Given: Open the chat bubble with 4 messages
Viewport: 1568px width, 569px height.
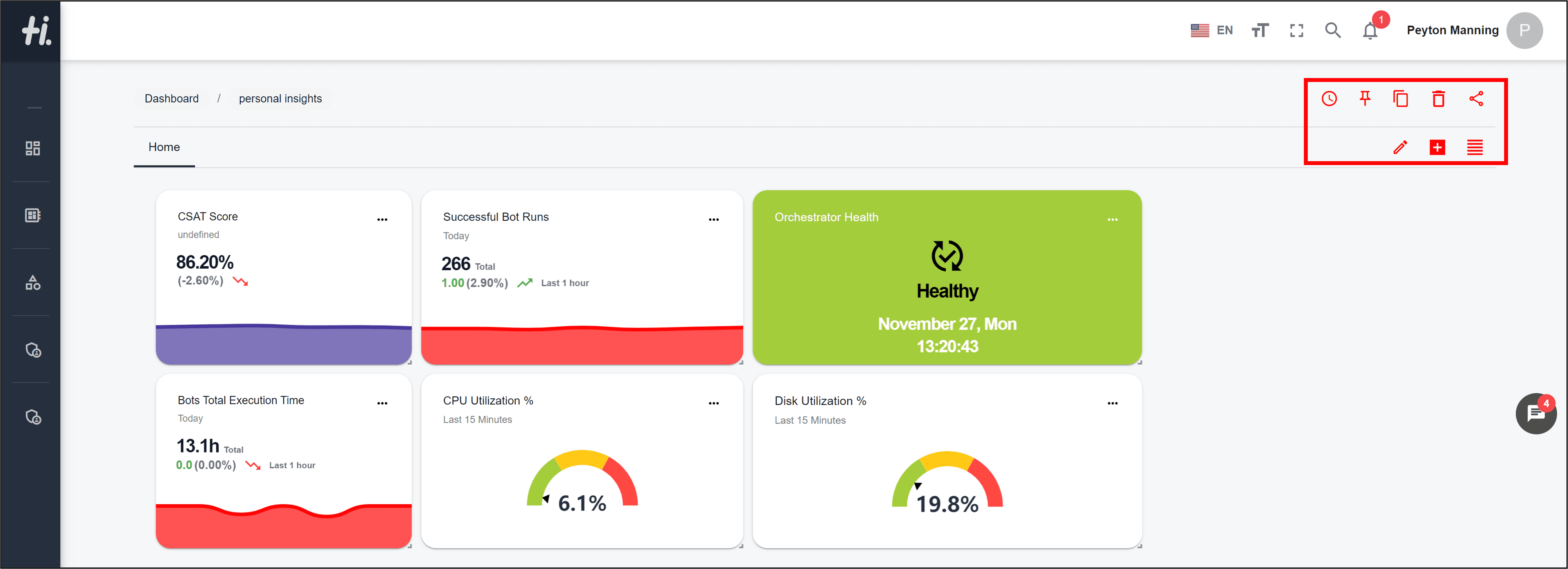Looking at the screenshot, I should (x=1536, y=414).
